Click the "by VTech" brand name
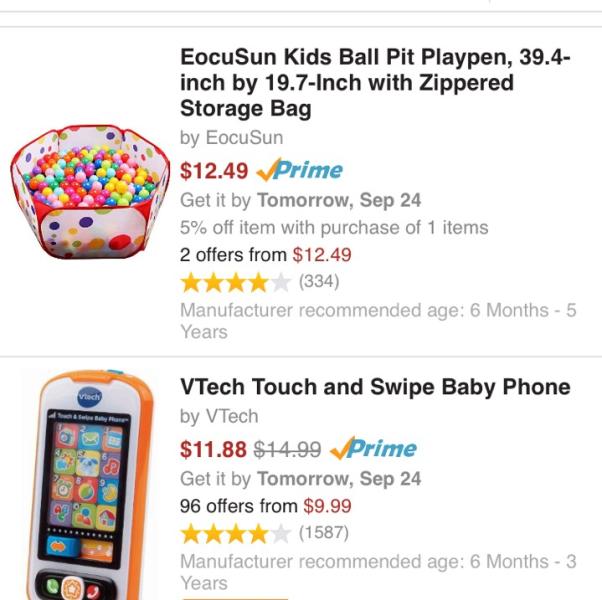 (219, 416)
